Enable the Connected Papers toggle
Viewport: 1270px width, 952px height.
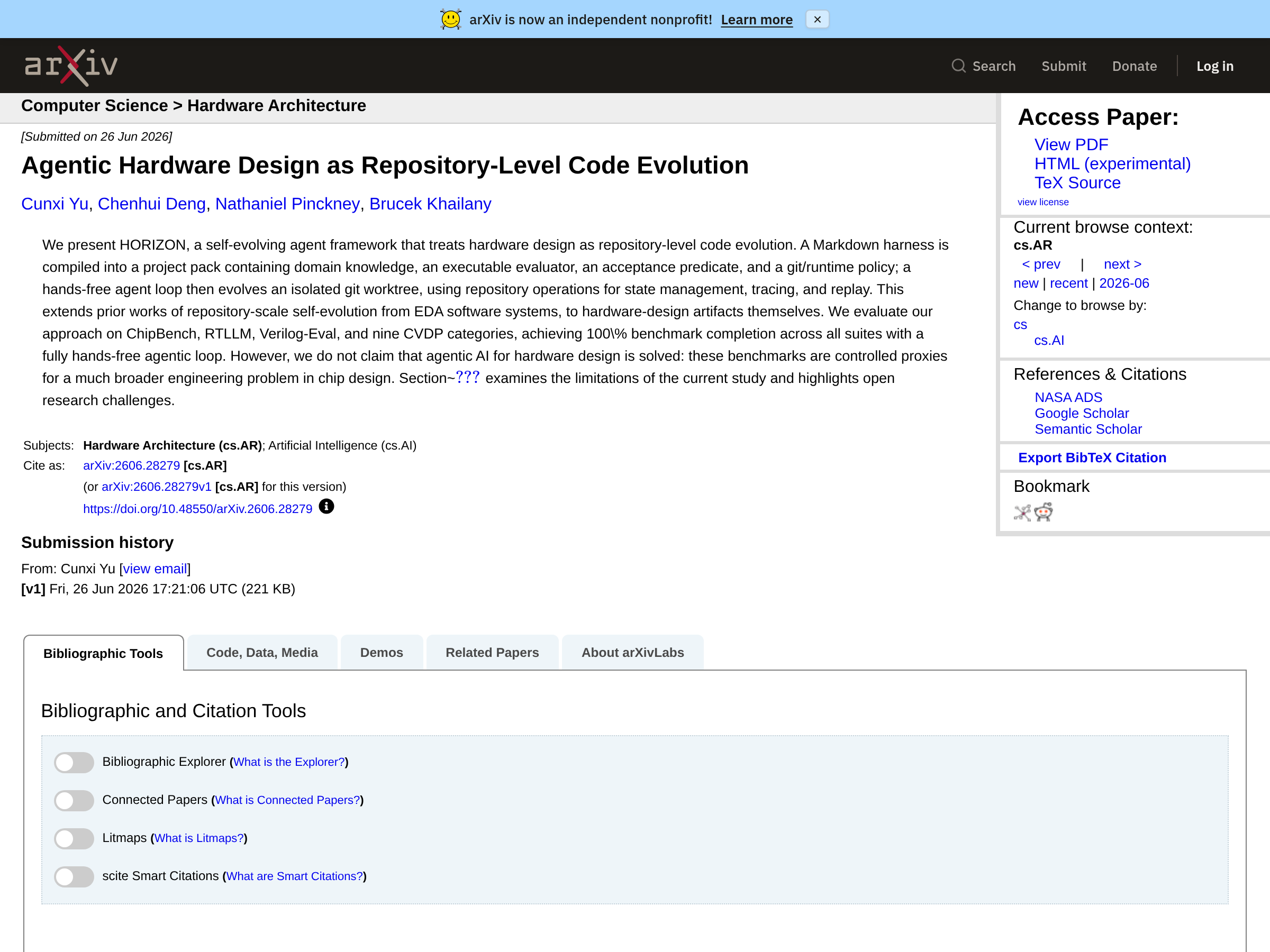point(74,801)
